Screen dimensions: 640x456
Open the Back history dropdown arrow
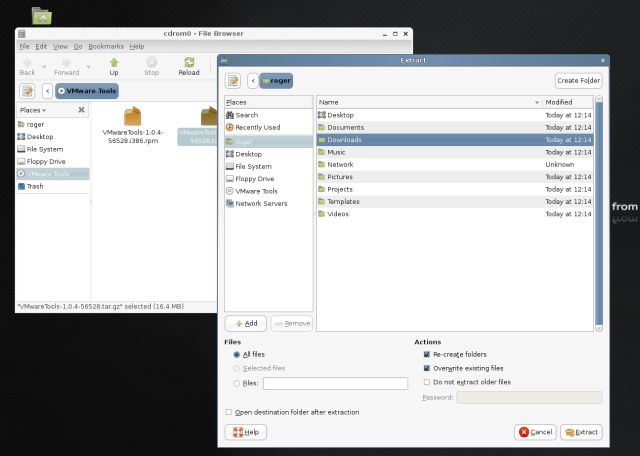coord(44,66)
